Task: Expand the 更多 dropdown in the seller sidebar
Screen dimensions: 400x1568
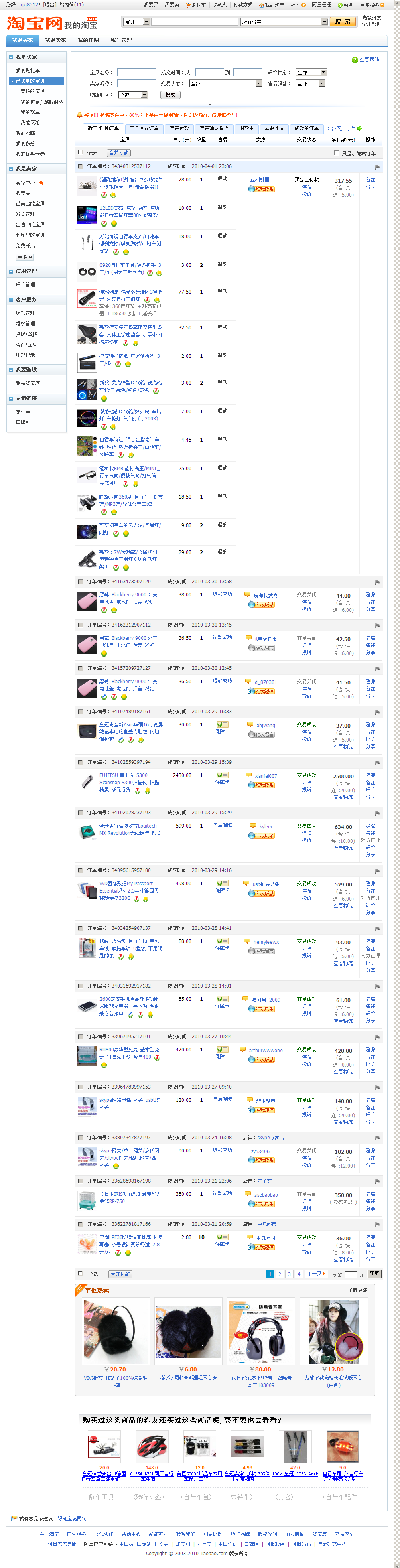Action: pyautogui.click(x=24, y=257)
